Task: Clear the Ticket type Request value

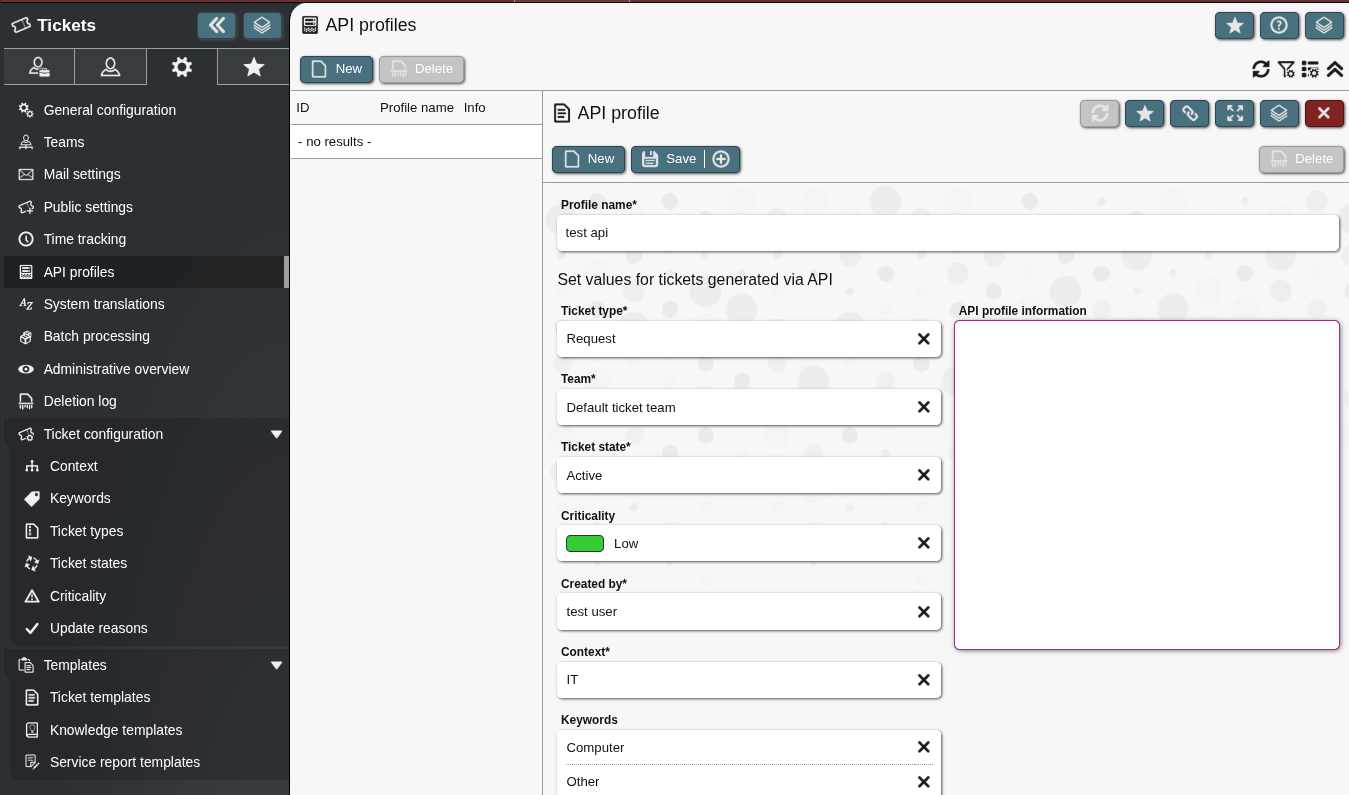Action: (923, 339)
